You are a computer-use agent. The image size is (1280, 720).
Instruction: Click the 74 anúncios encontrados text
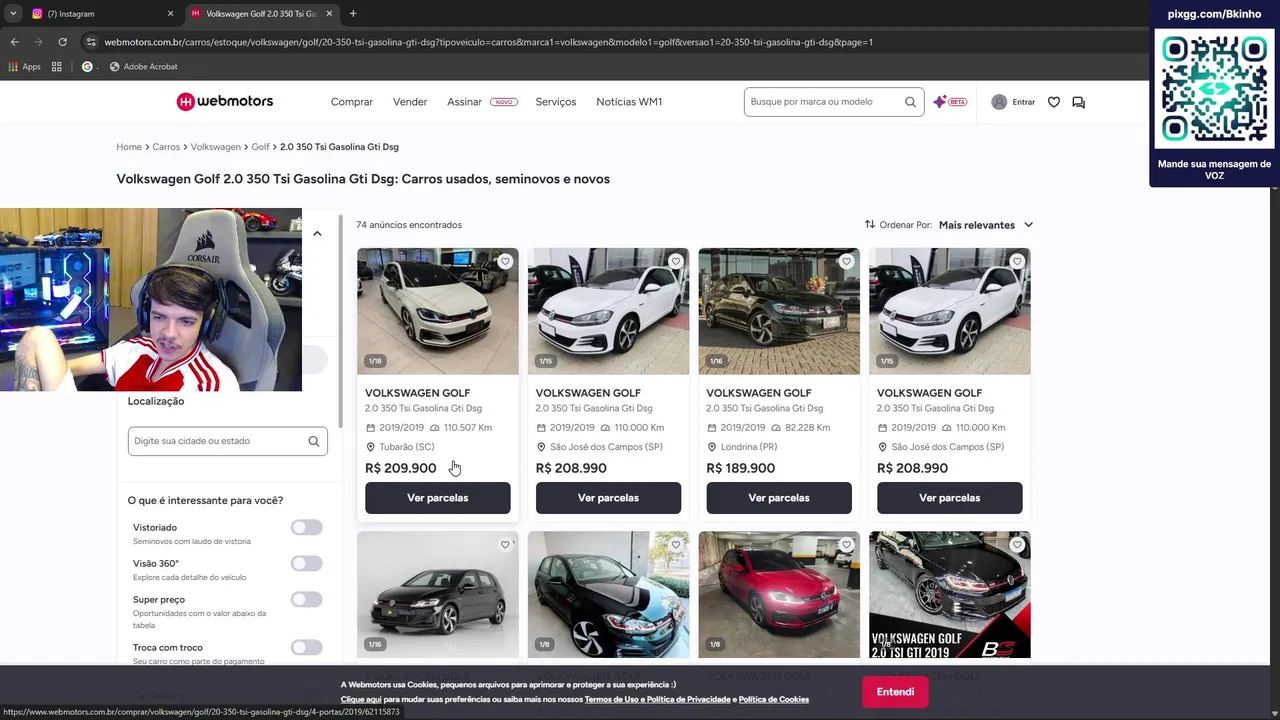[x=409, y=225]
